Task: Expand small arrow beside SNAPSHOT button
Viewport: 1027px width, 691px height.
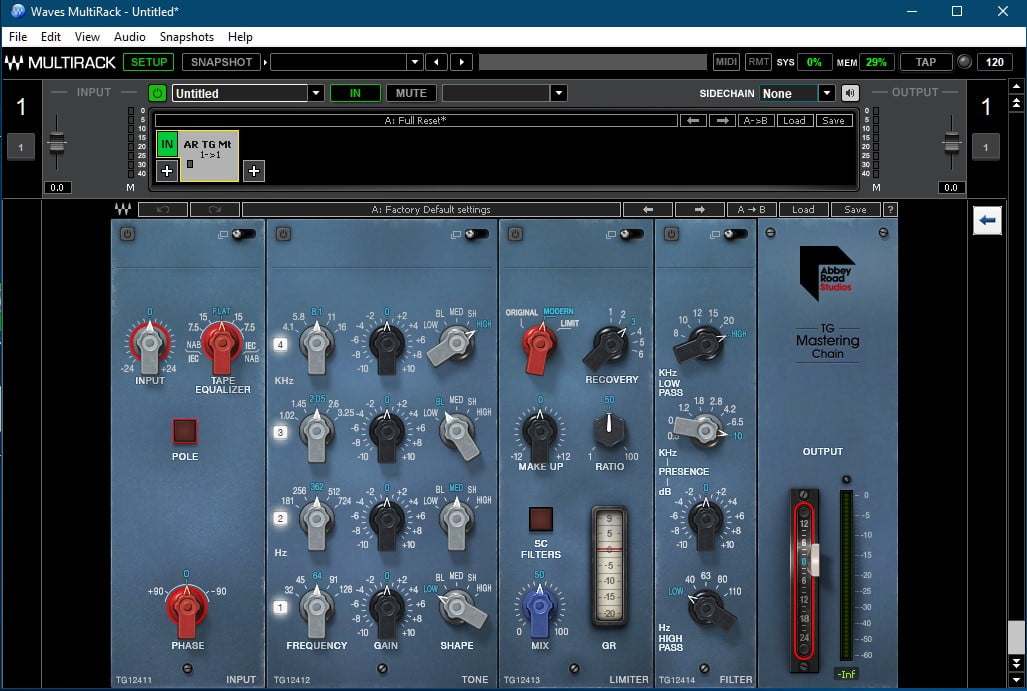Action: tap(265, 62)
